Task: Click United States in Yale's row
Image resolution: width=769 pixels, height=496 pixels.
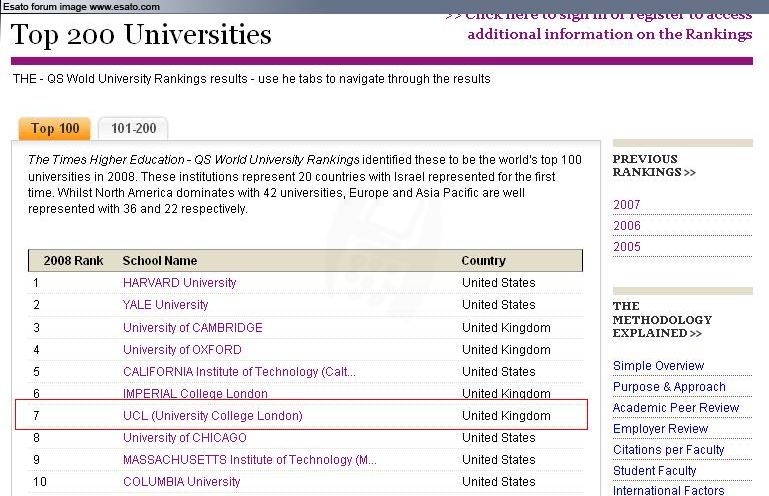Action: [x=498, y=305]
